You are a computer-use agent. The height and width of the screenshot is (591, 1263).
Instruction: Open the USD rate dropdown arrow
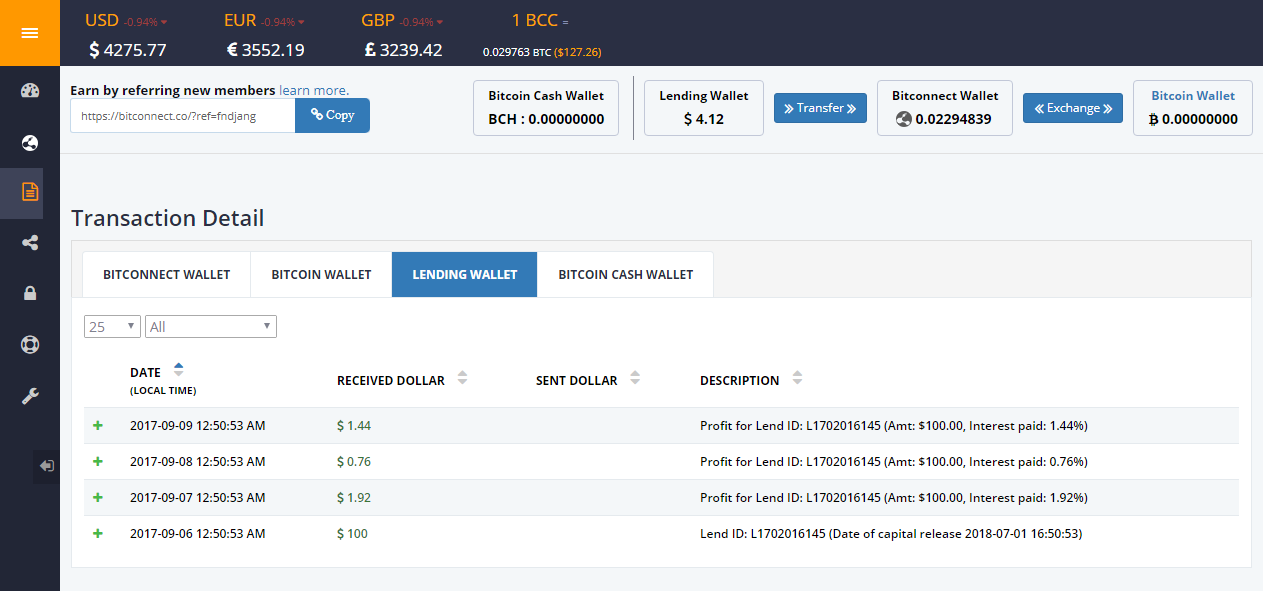pyautogui.click(x=164, y=22)
